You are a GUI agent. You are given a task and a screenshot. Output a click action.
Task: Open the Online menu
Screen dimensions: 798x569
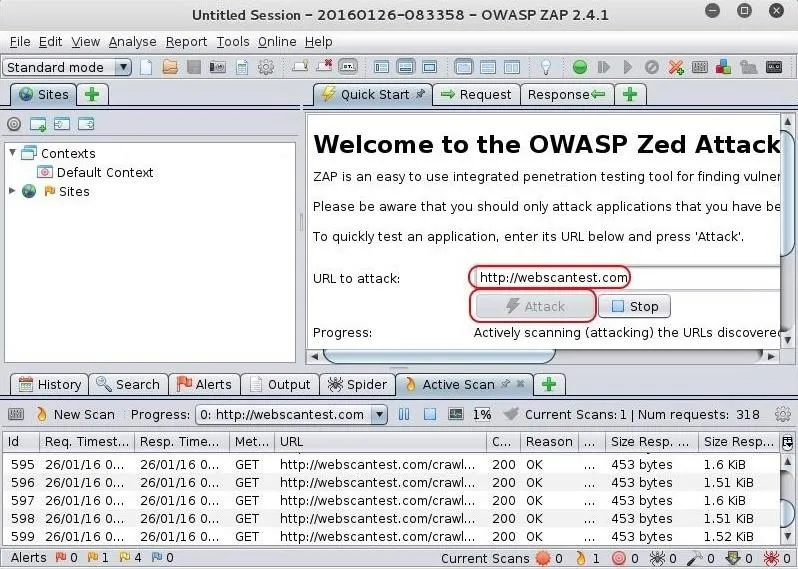(277, 42)
